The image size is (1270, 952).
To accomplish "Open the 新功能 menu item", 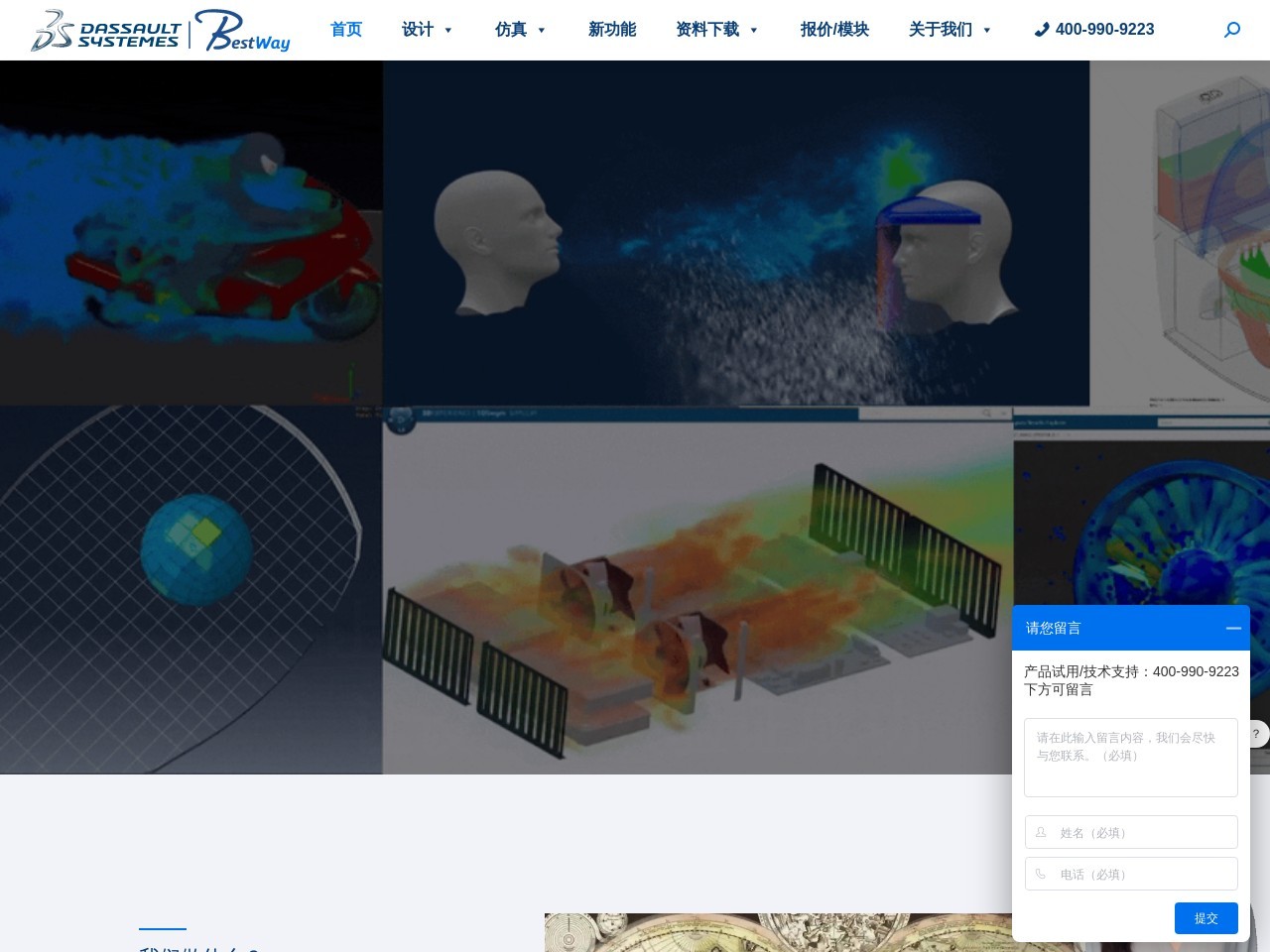I will pyautogui.click(x=612, y=30).
